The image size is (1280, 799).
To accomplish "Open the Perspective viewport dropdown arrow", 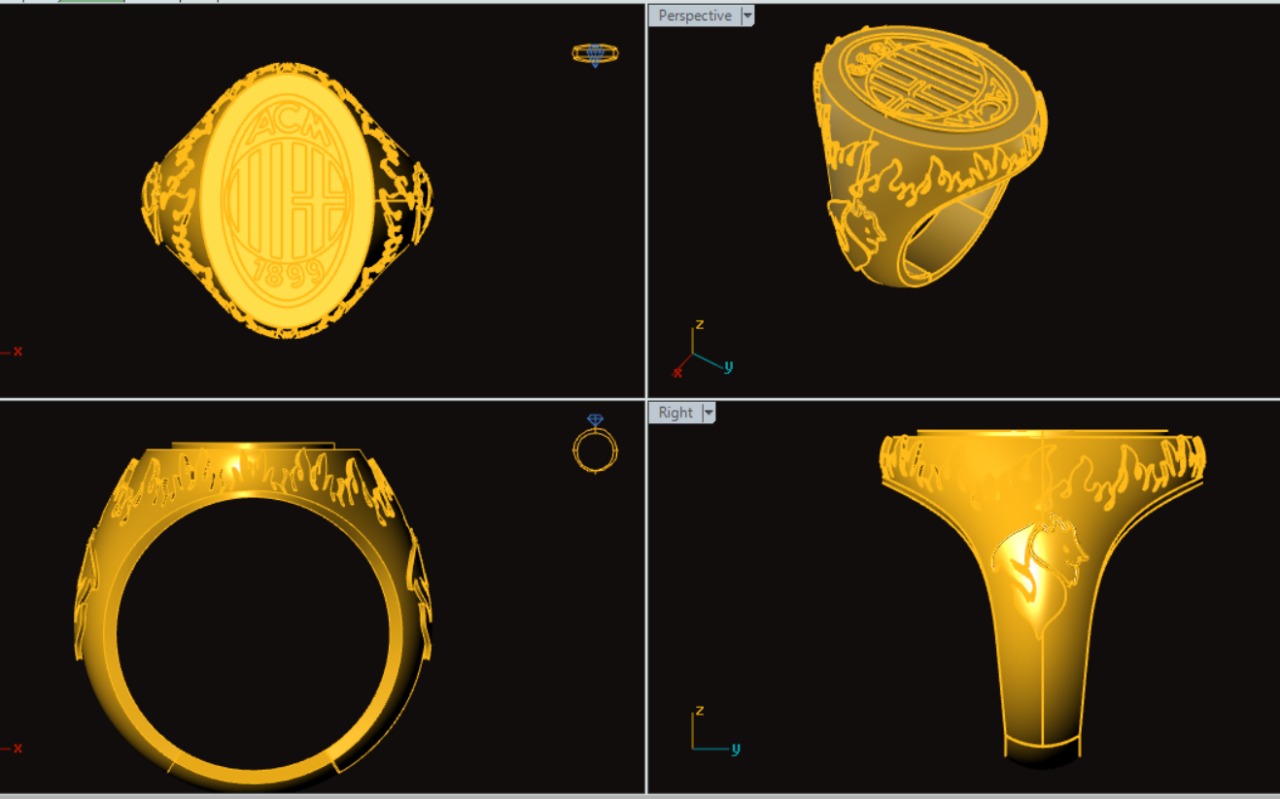I will pos(747,16).
